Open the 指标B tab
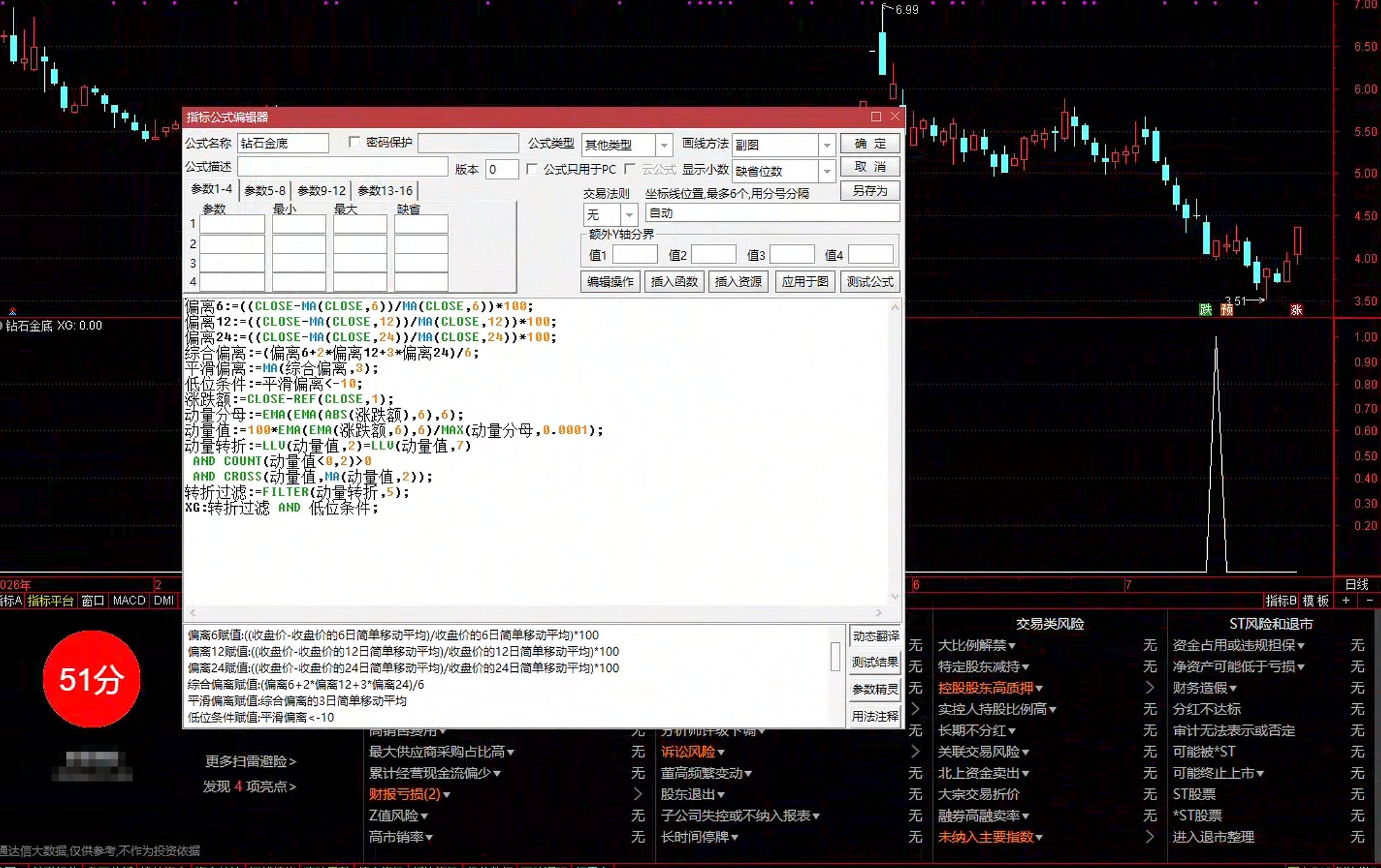This screenshot has height=868, width=1381. [x=1281, y=600]
